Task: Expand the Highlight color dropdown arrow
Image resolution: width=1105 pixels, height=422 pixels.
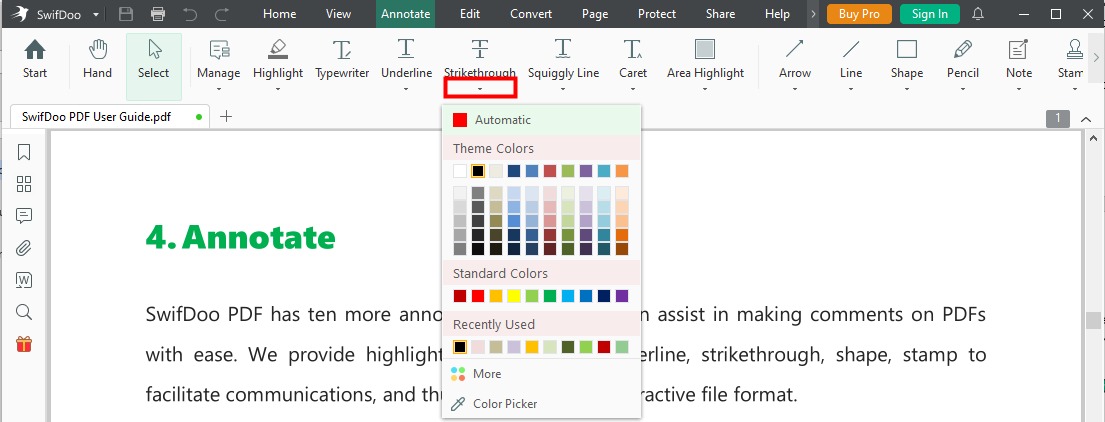Action: (278, 89)
